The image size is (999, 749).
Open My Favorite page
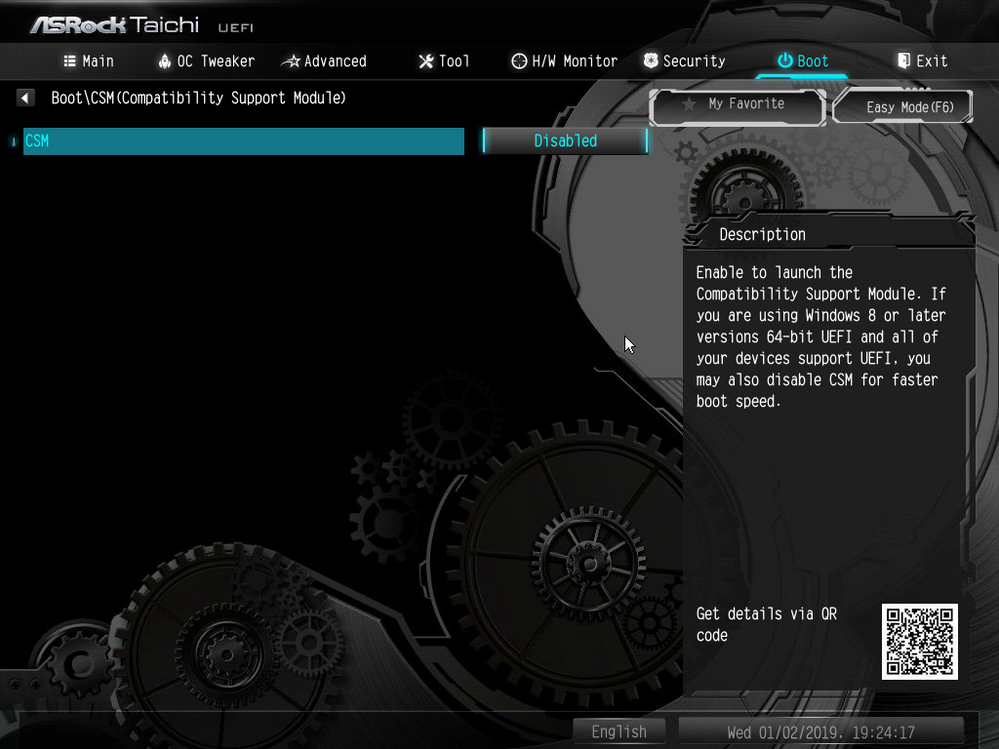738,106
